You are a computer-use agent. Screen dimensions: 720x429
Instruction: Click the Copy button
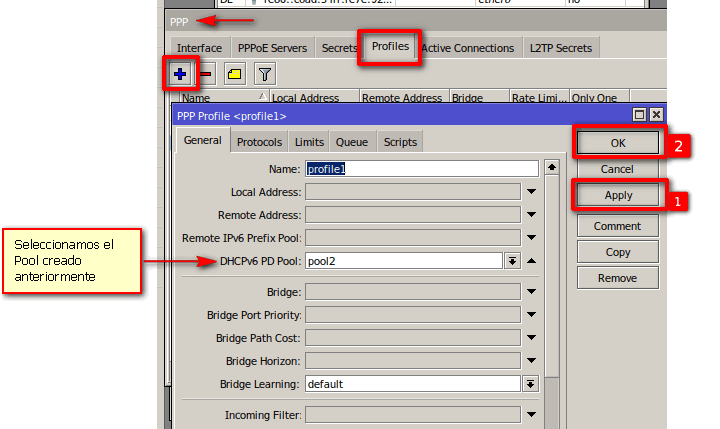(617, 252)
